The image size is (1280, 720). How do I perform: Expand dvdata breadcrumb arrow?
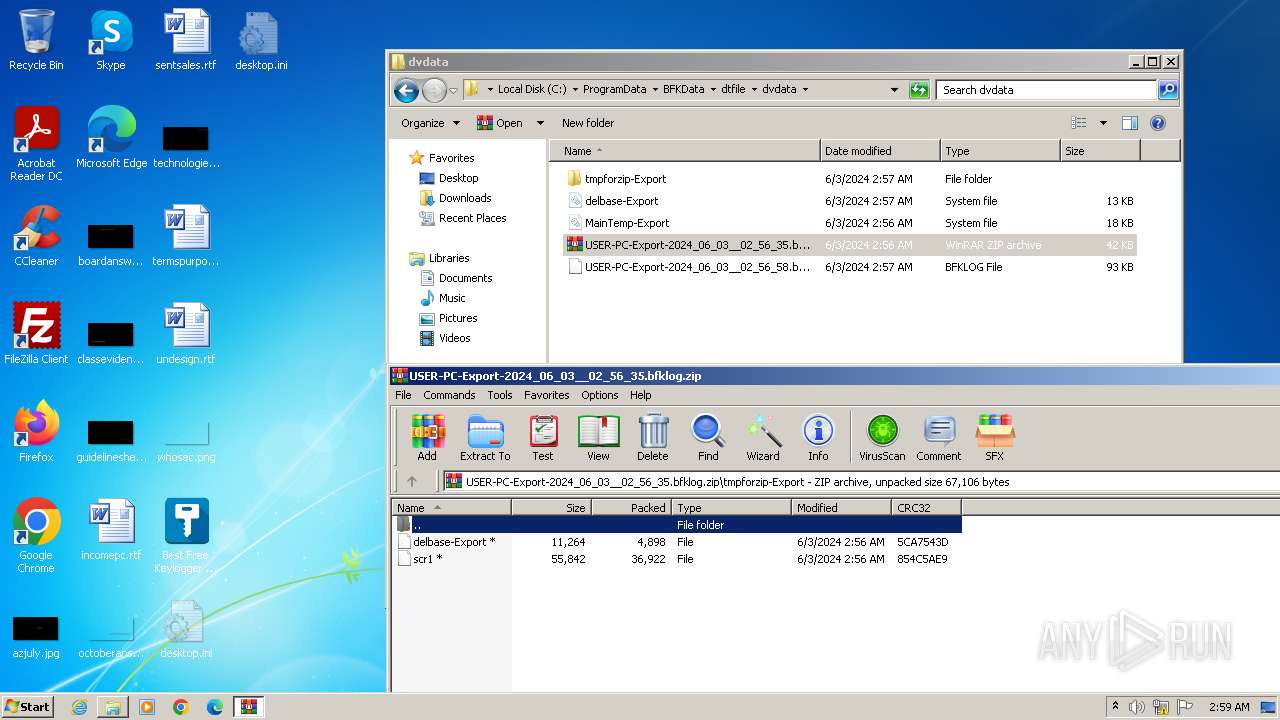pos(804,89)
